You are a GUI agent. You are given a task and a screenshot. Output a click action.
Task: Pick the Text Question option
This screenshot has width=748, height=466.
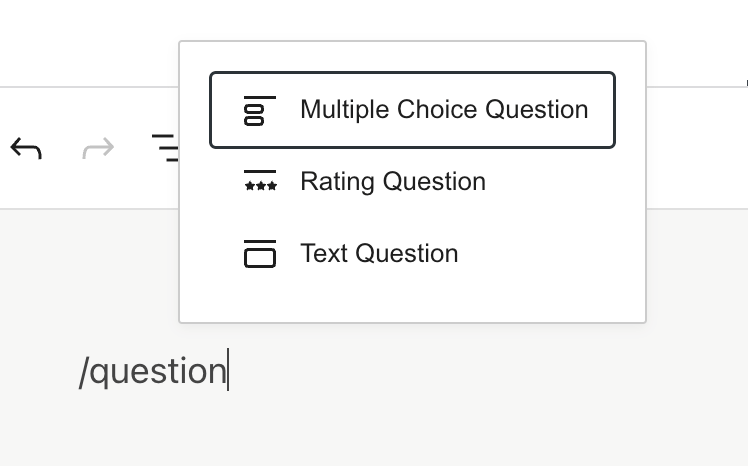coord(379,254)
